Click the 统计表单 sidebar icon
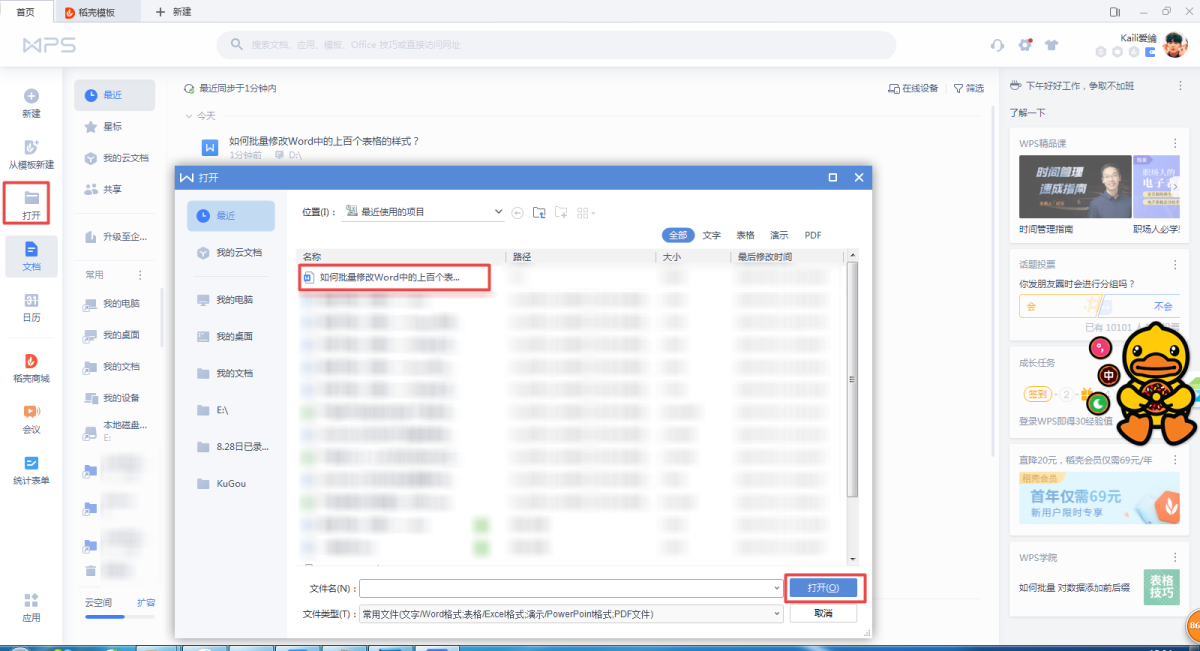The height and width of the screenshot is (651, 1200). point(31,470)
